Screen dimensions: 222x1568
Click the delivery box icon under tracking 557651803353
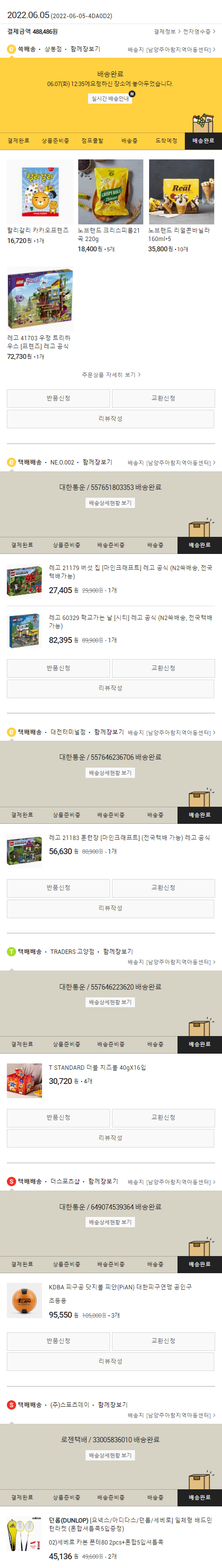click(199, 527)
